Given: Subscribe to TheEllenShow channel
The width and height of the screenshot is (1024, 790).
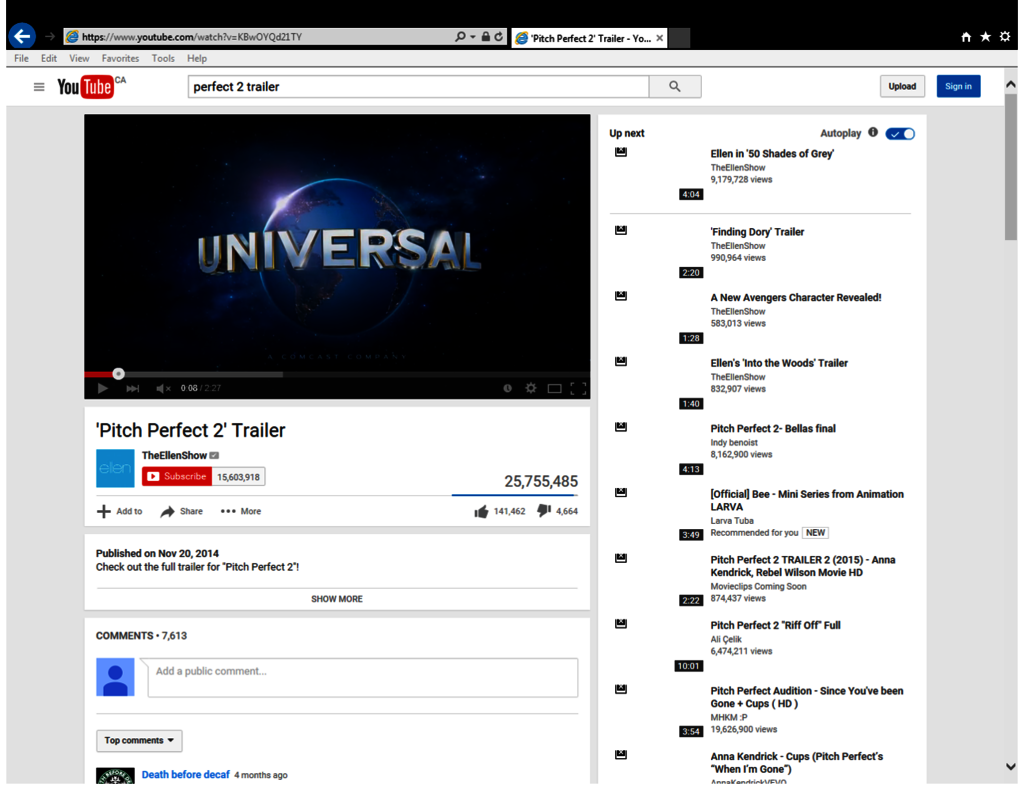Looking at the screenshot, I should click(176, 477).
